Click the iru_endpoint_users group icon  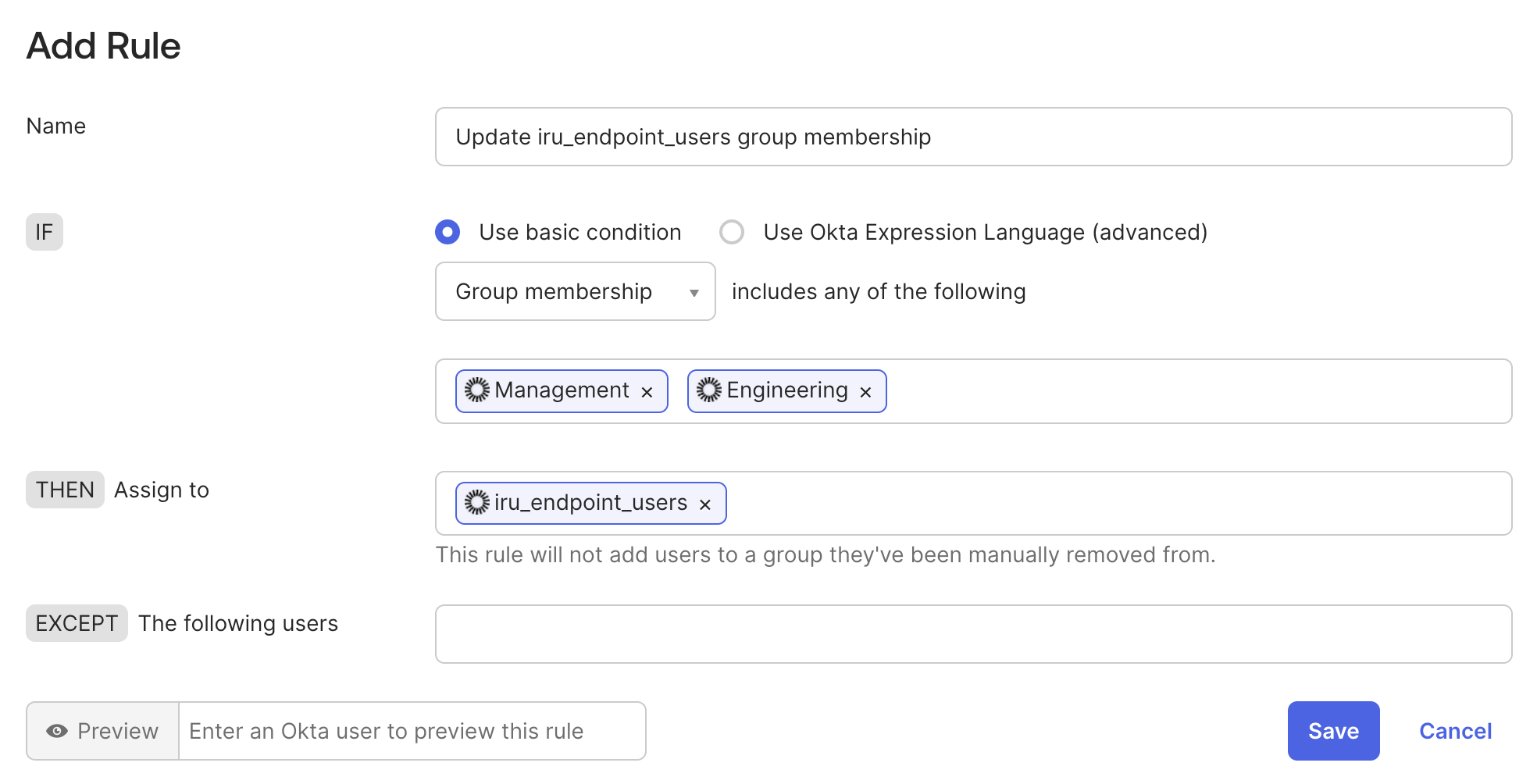(477, 502)
